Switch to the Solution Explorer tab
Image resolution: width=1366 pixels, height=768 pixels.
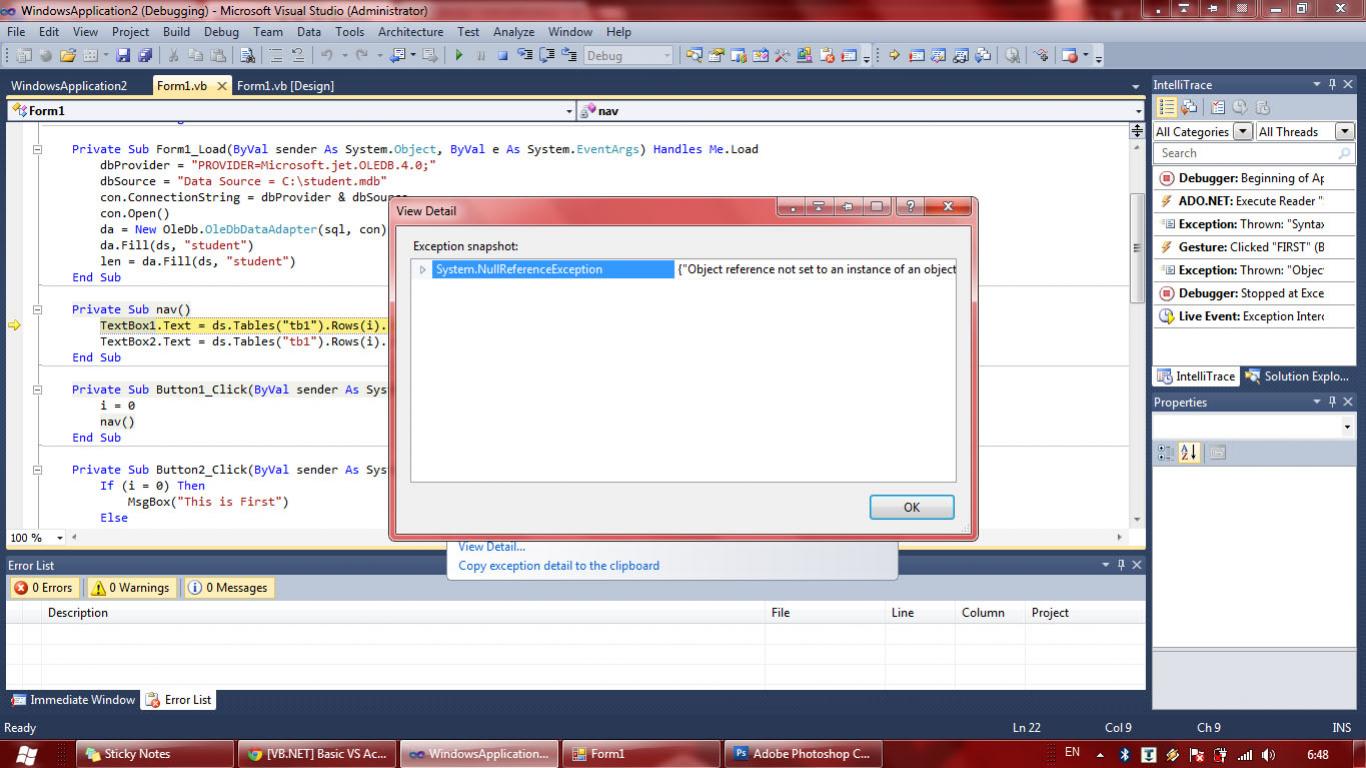[x=1299, y=376]
